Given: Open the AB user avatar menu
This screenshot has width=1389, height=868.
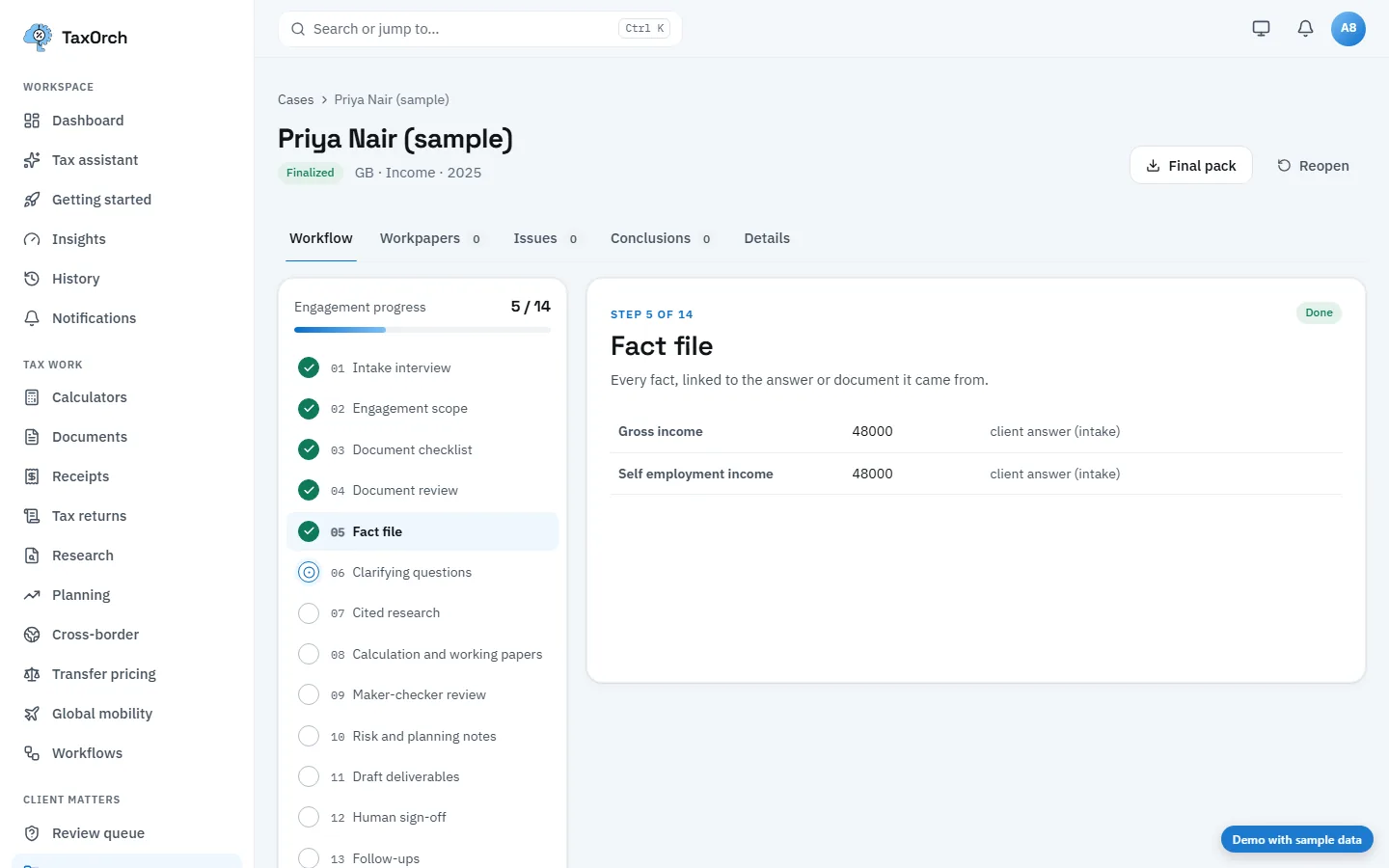Looking at the screenshot, I should click(1348, 28).
